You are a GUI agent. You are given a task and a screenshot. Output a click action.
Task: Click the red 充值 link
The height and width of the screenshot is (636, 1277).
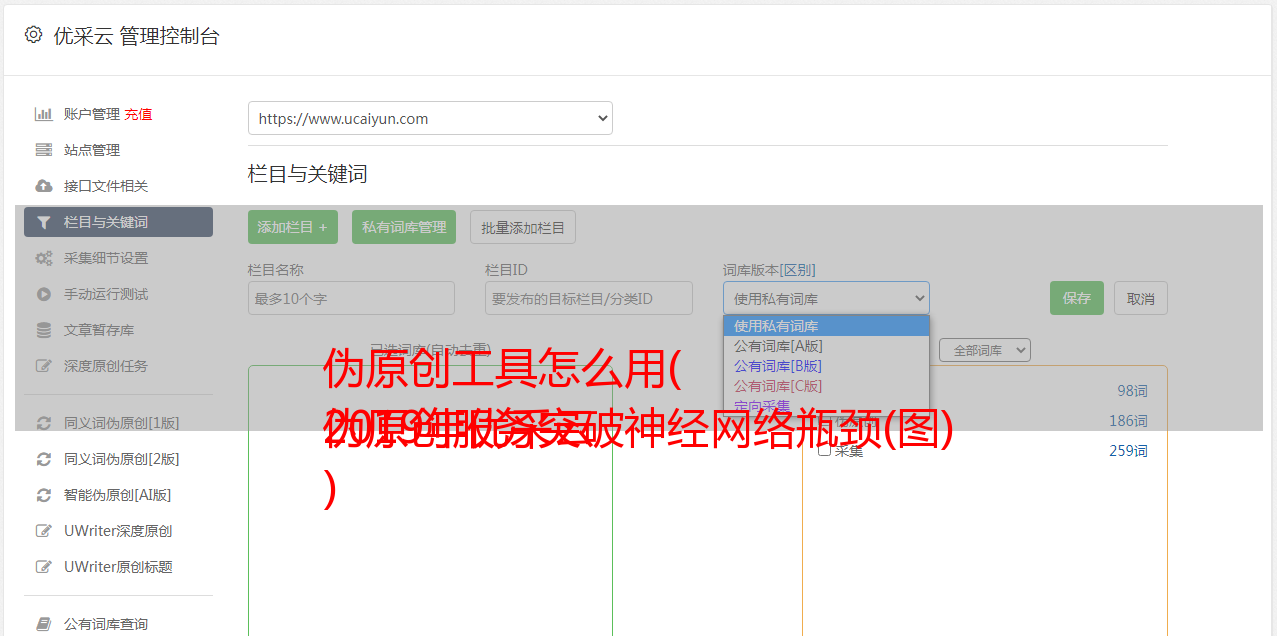tap(138, 114)
